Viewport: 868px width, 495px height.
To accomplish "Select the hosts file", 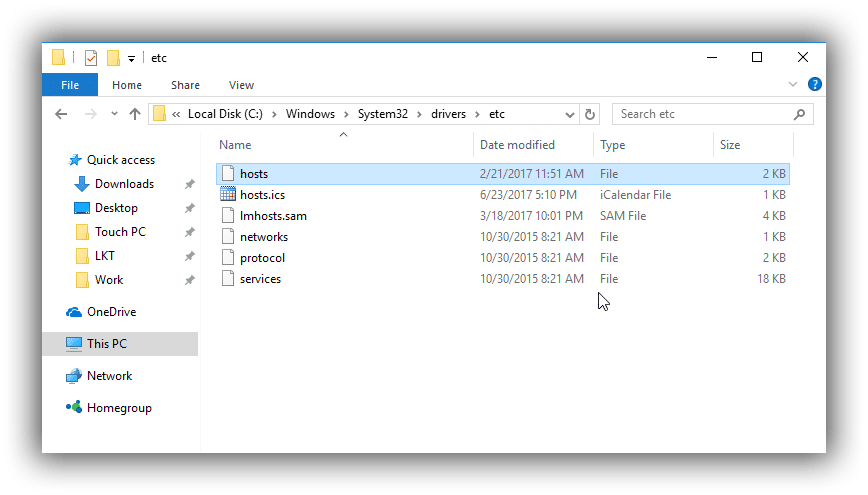I will click(503, 174).
